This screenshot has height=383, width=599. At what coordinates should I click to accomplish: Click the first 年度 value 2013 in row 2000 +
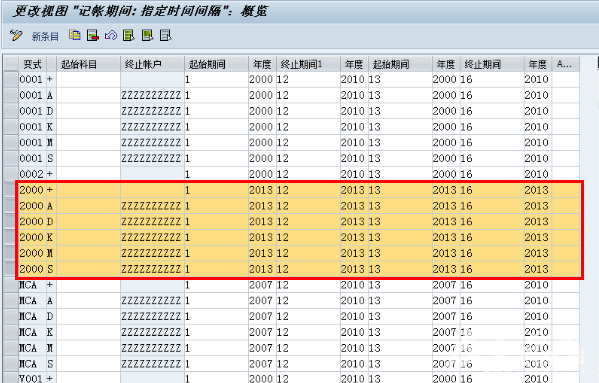click(262, 190)
